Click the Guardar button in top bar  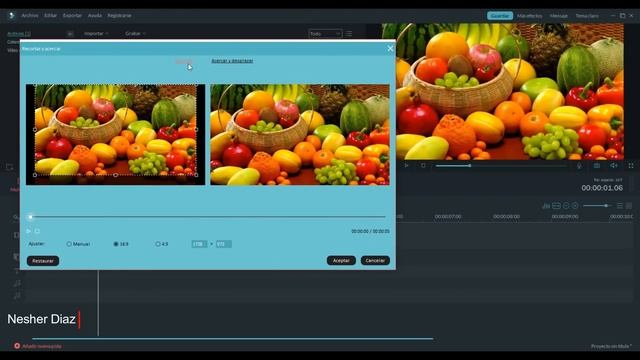pyautogui.click(x=500, y=16)
